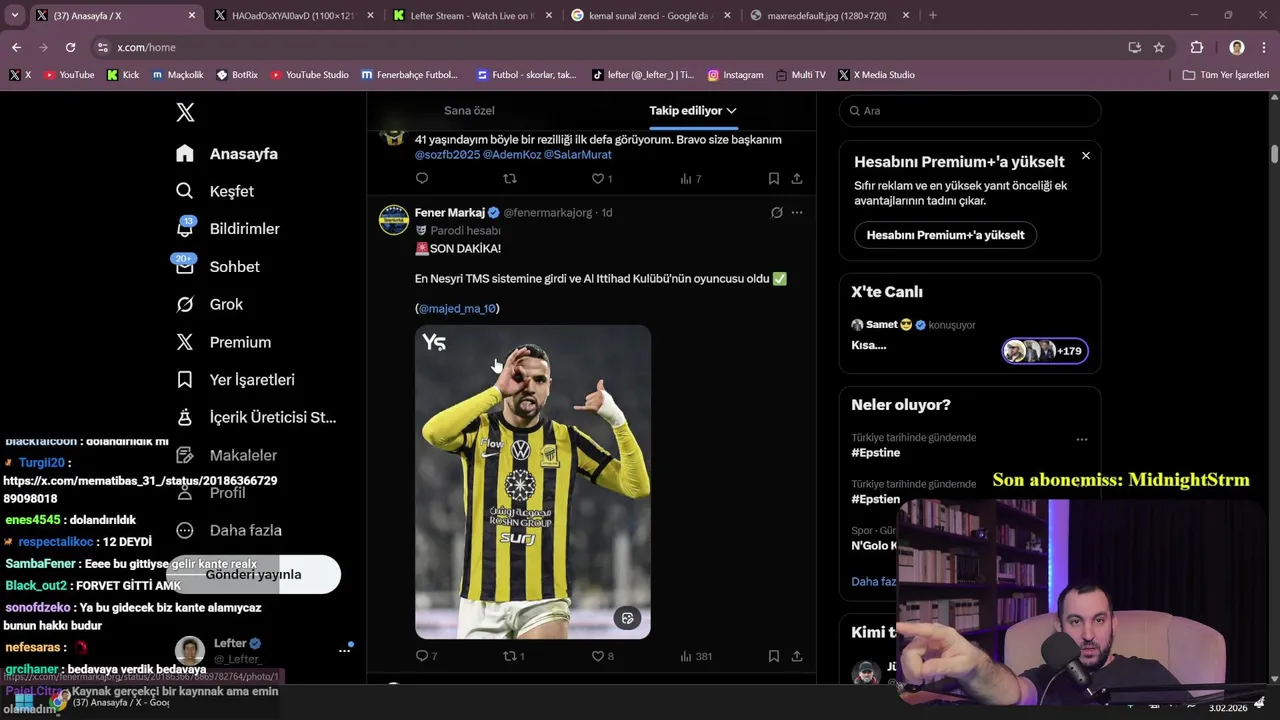
Task: Open YouTube Studio bookmark
Action: point(309,75)
